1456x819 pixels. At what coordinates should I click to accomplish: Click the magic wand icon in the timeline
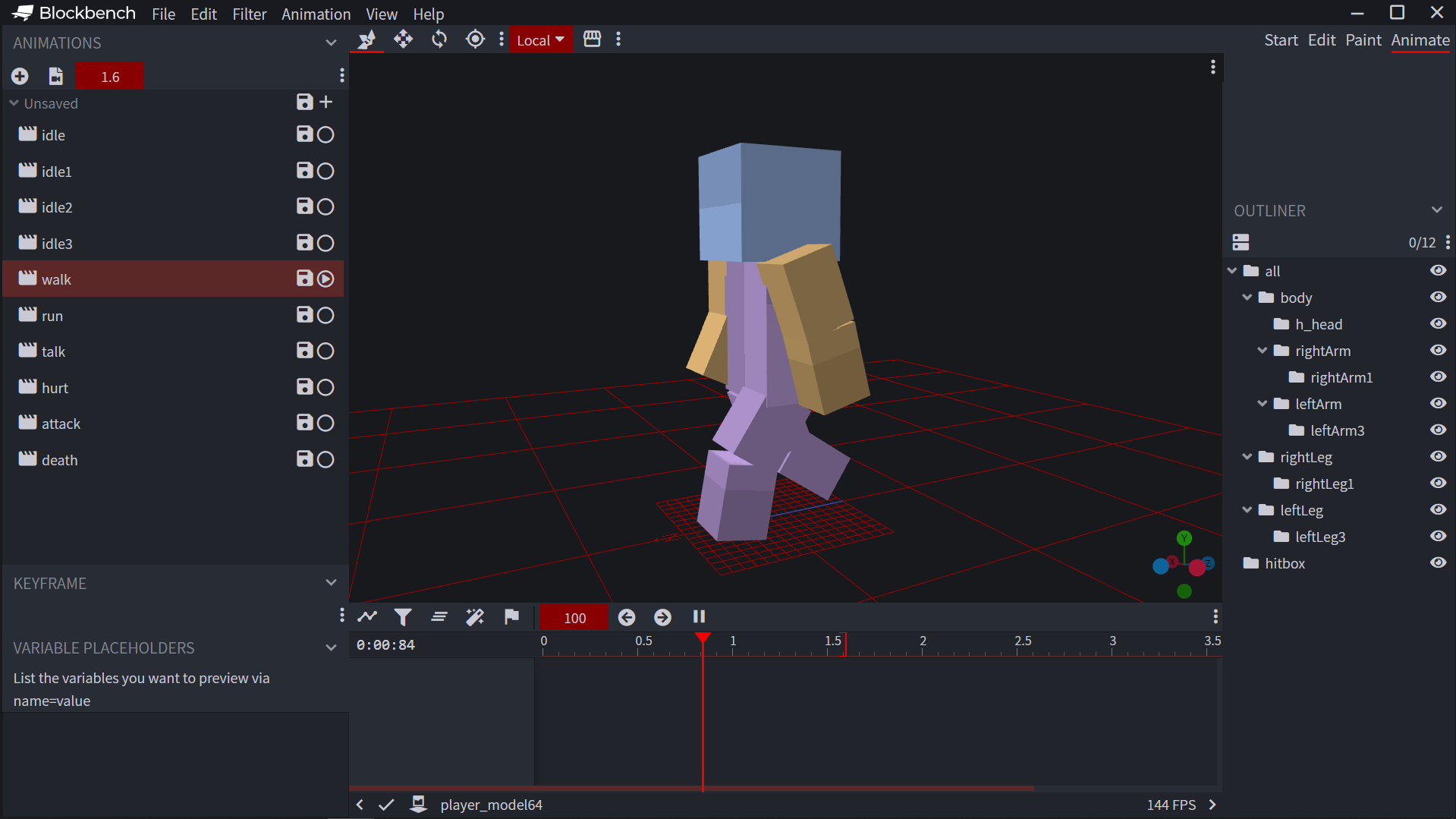tap(475, 616)
